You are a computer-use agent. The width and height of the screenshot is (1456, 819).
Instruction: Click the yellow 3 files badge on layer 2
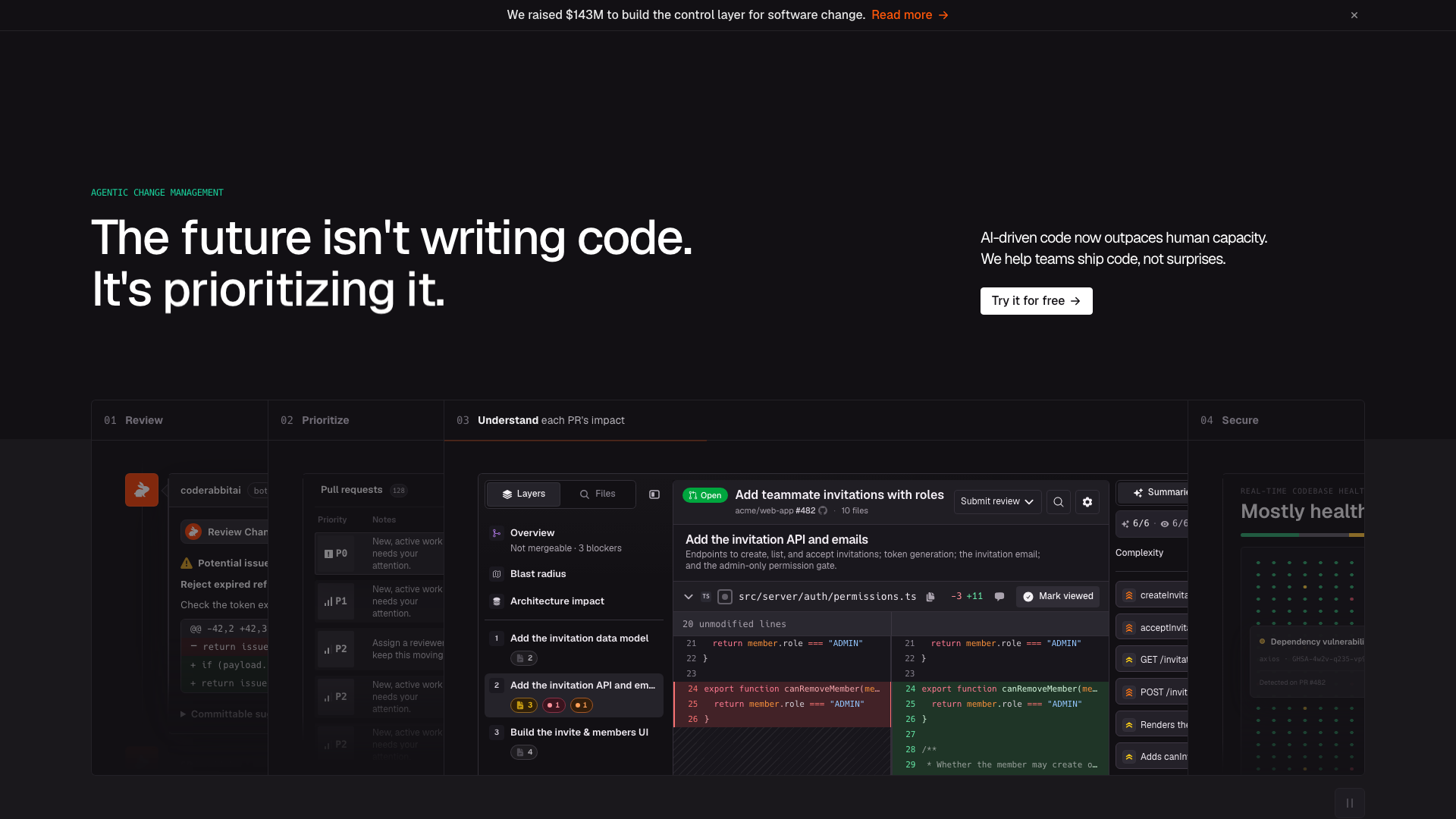[524, 705]
